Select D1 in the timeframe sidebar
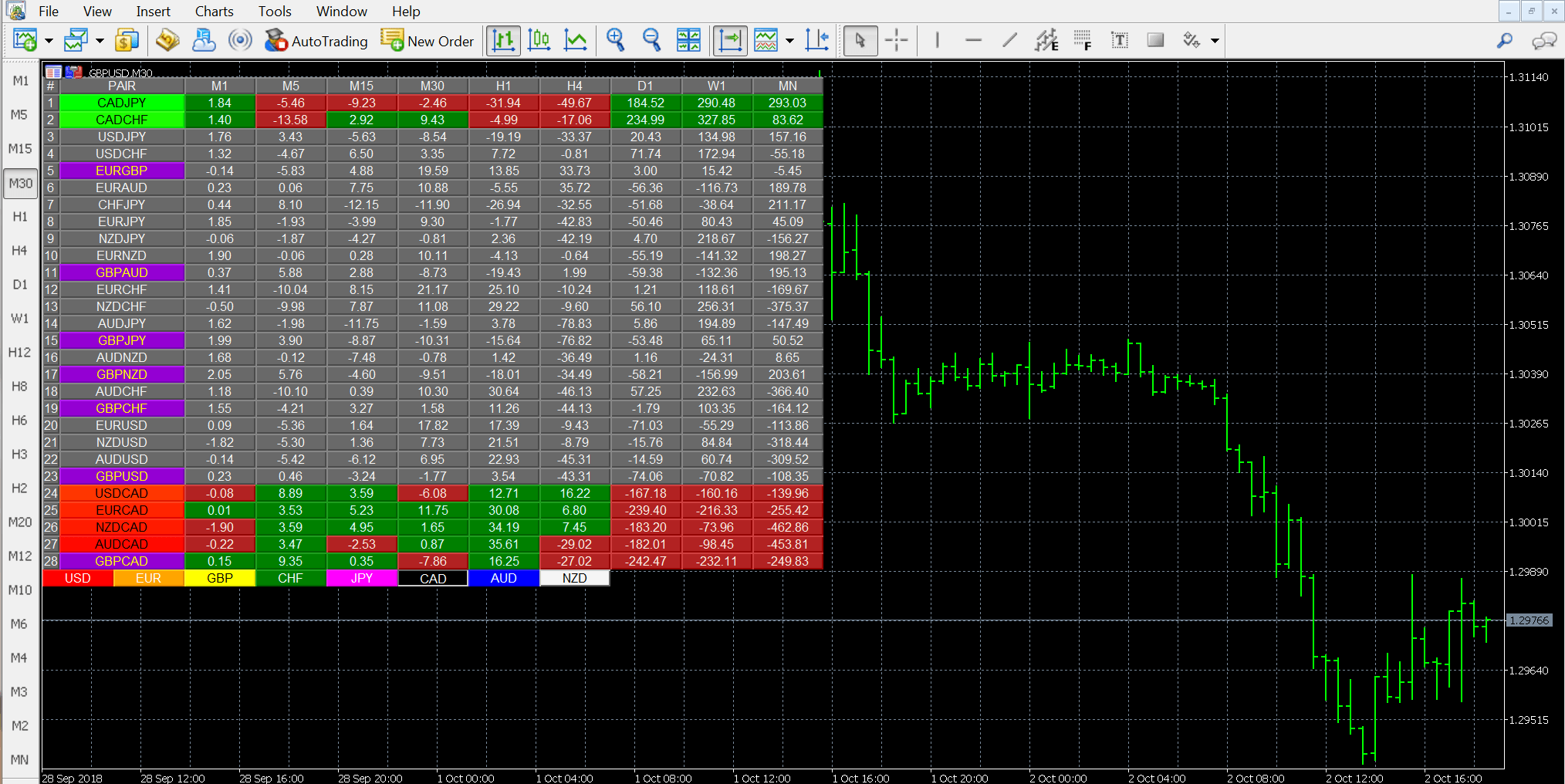Screen dimensions: 1565x784 point(21,285)
